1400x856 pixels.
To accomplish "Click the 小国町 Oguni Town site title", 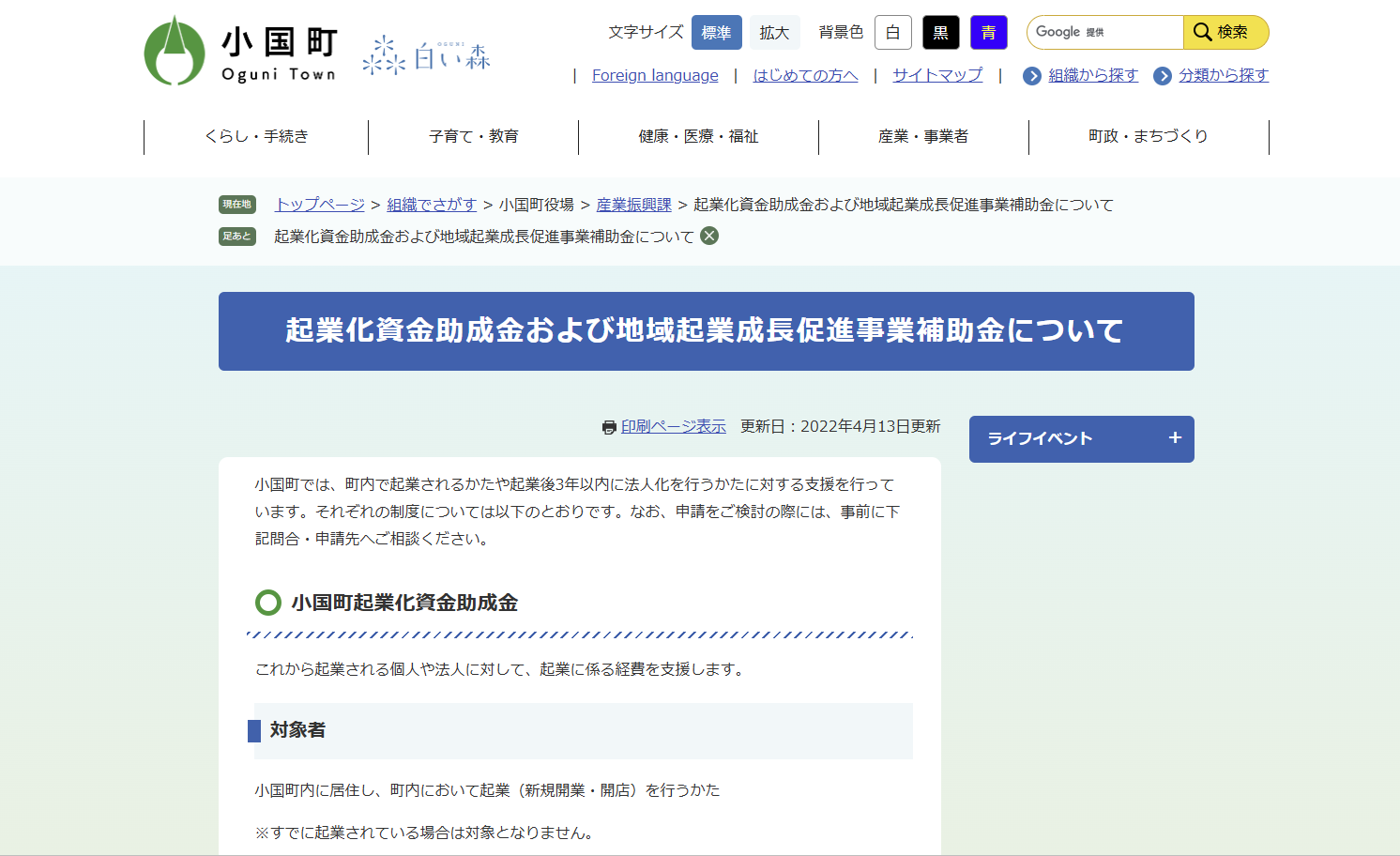I will click(279, 54).
